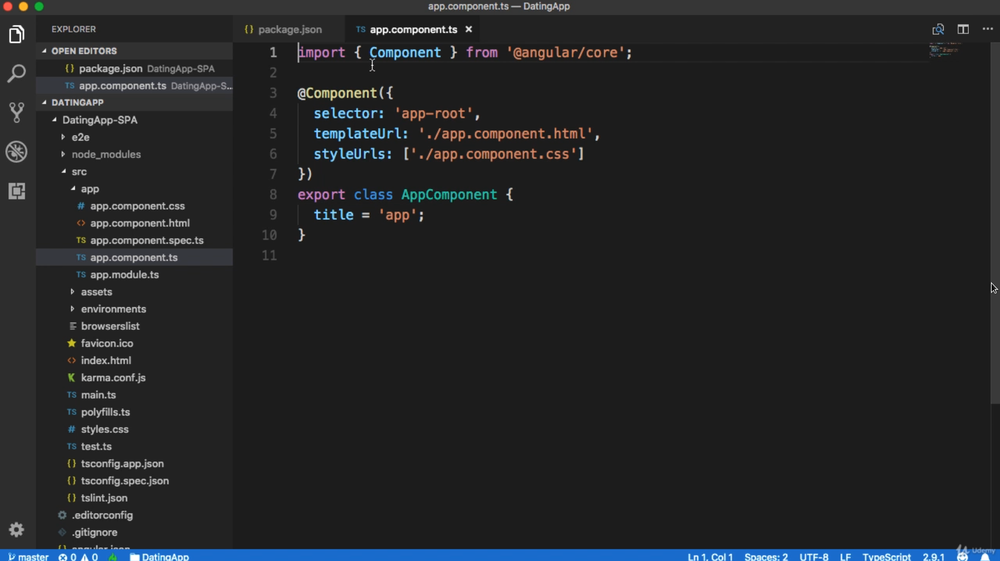Open tsconfig.app.json file
This screenshot has height=561, width=1000.
pos(122,464)
